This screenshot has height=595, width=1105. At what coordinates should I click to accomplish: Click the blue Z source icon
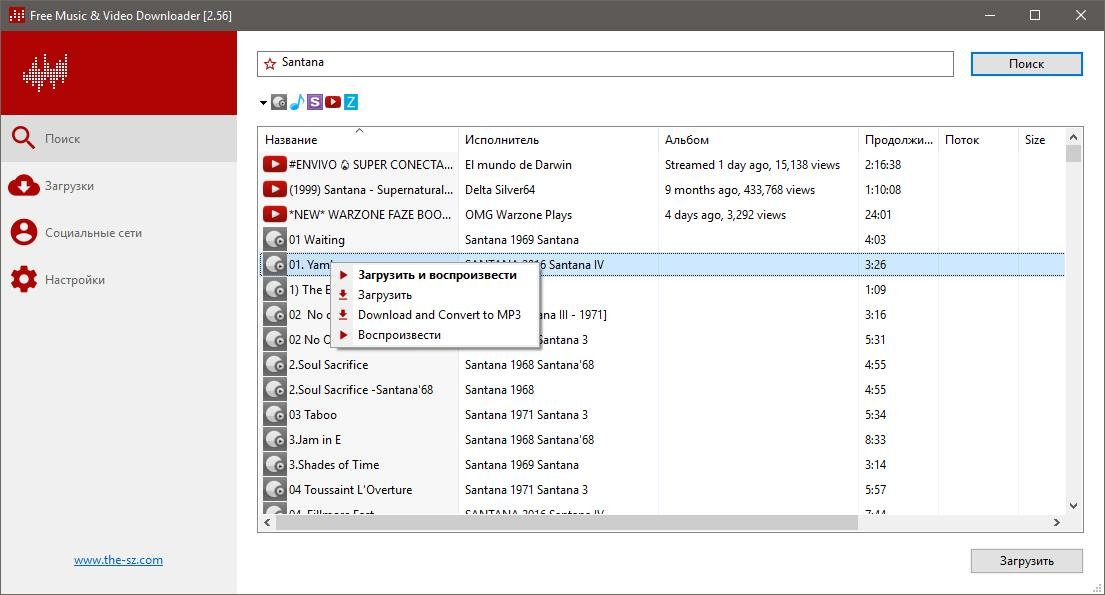(351, 102)
